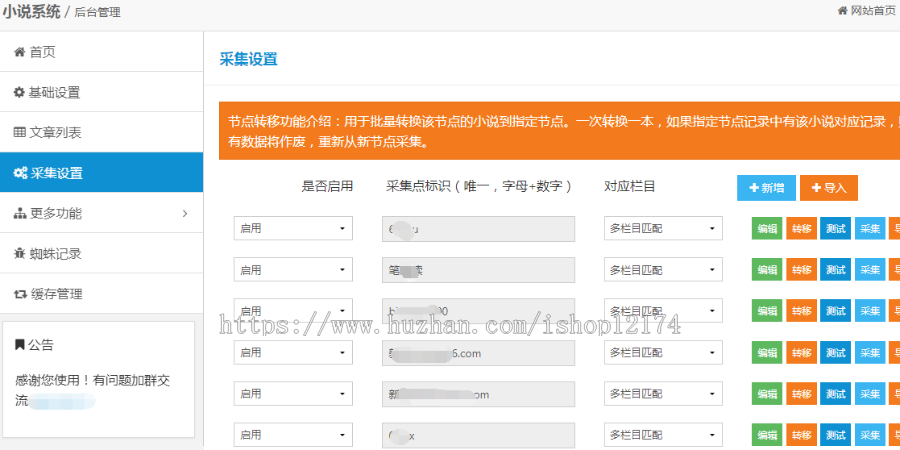Open 是否启用 dropdown in the 新 row

(x=293, y=394)
